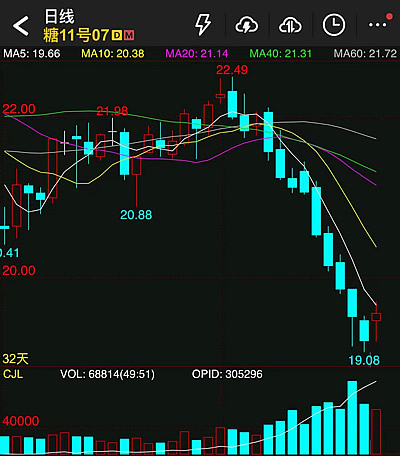Switch period via the 日线 label
Screen dimensions: 400x456
[59, 17]
